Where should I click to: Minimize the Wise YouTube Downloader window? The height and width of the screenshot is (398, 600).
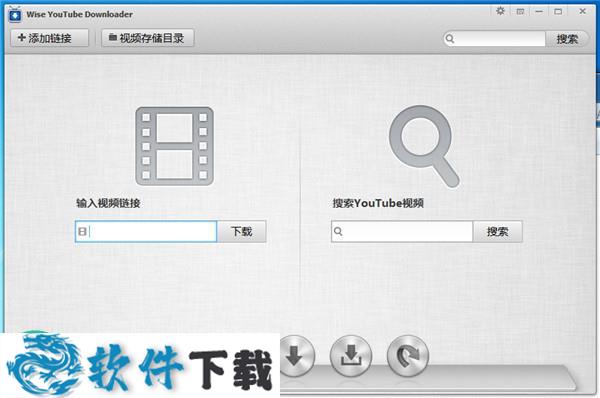(x=539, y=11)
